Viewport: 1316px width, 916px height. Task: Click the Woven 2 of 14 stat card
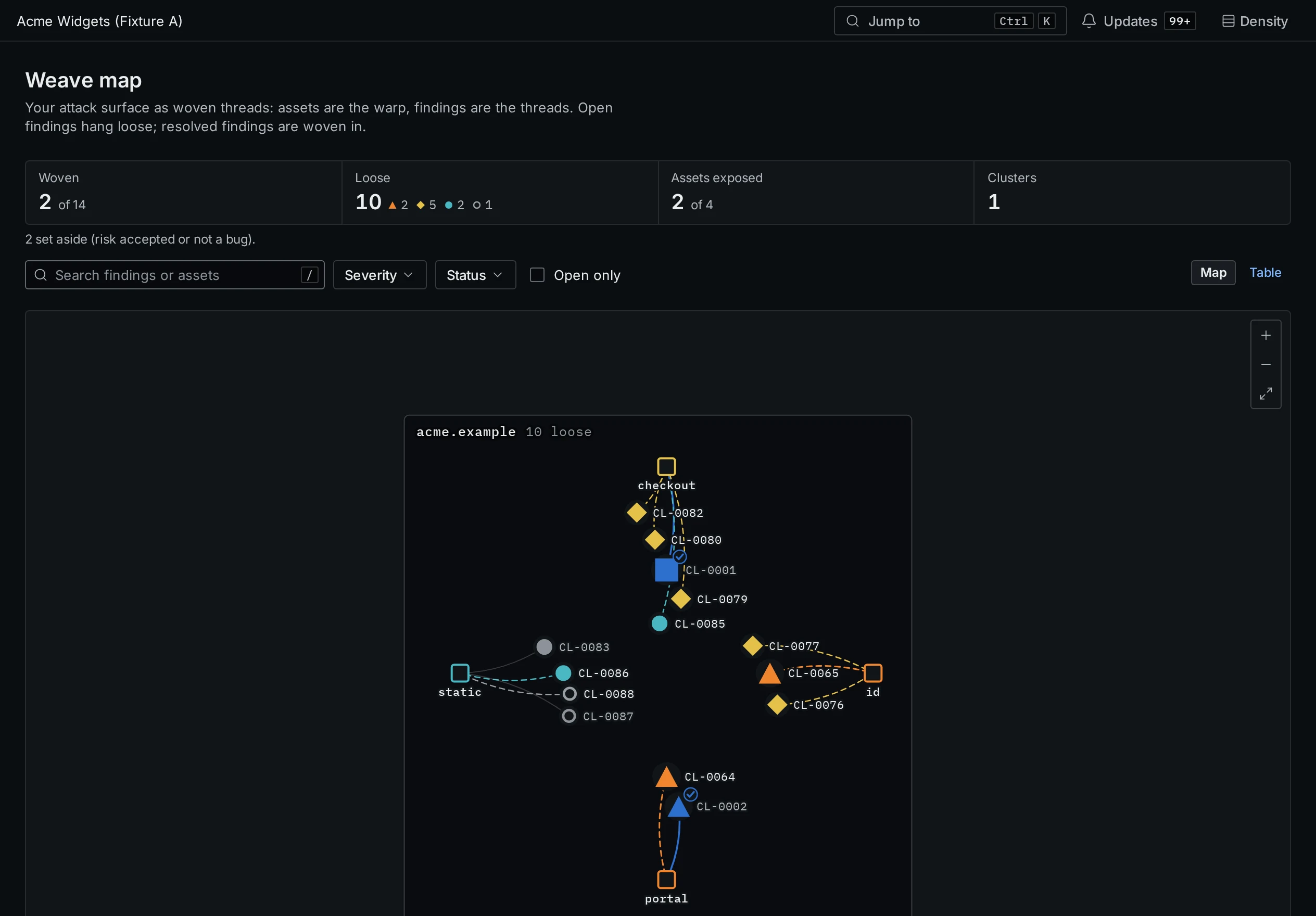tap(183, 193)
